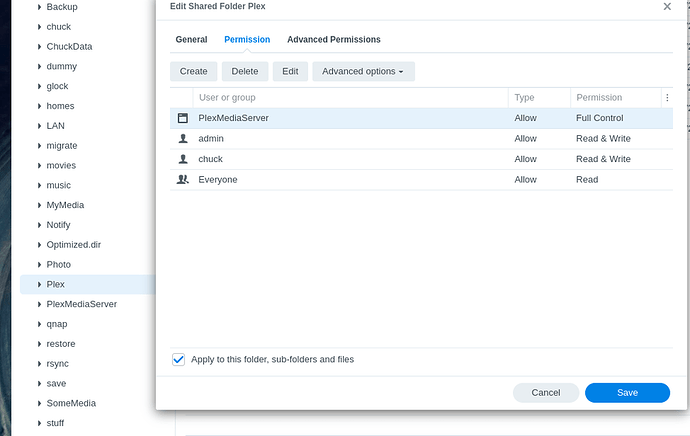Click the chuck user icon
Image resolution: width=690 pixels, height=436 pixels.
click(183, 159)
